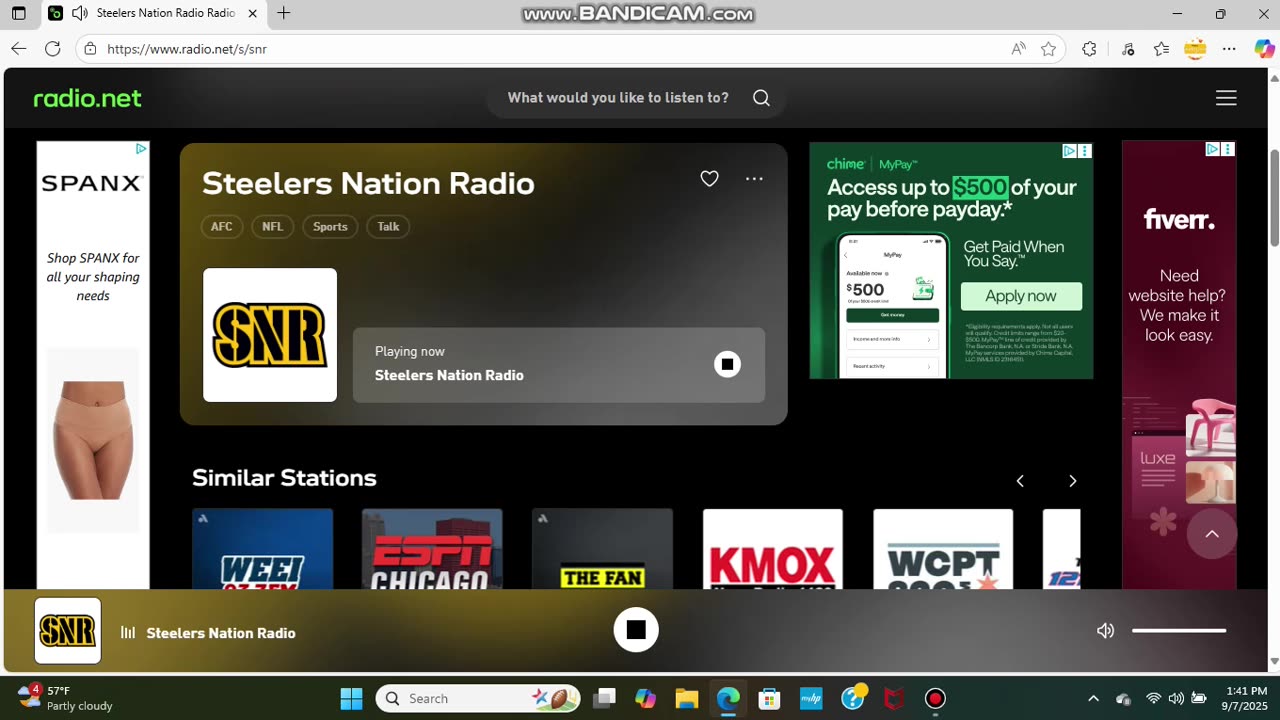The width and height of the screenshot is (1280, 720).
Task: Stop playback in bottom player bar
Action: click(636, 630)
